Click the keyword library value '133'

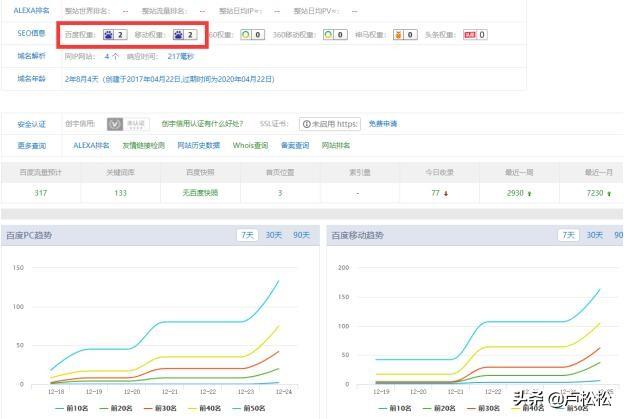(120, 193)
